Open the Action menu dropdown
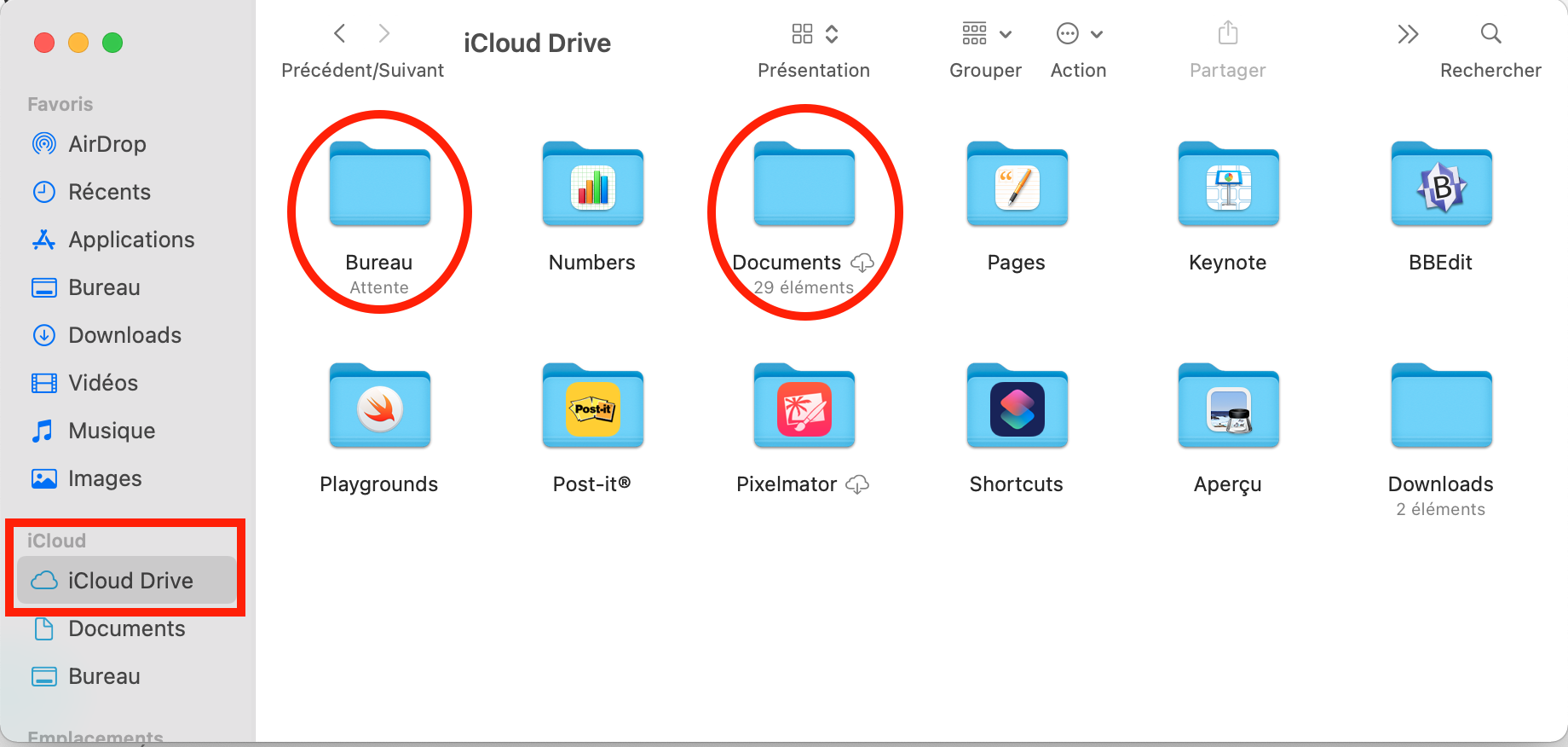 coord(1079,34)
